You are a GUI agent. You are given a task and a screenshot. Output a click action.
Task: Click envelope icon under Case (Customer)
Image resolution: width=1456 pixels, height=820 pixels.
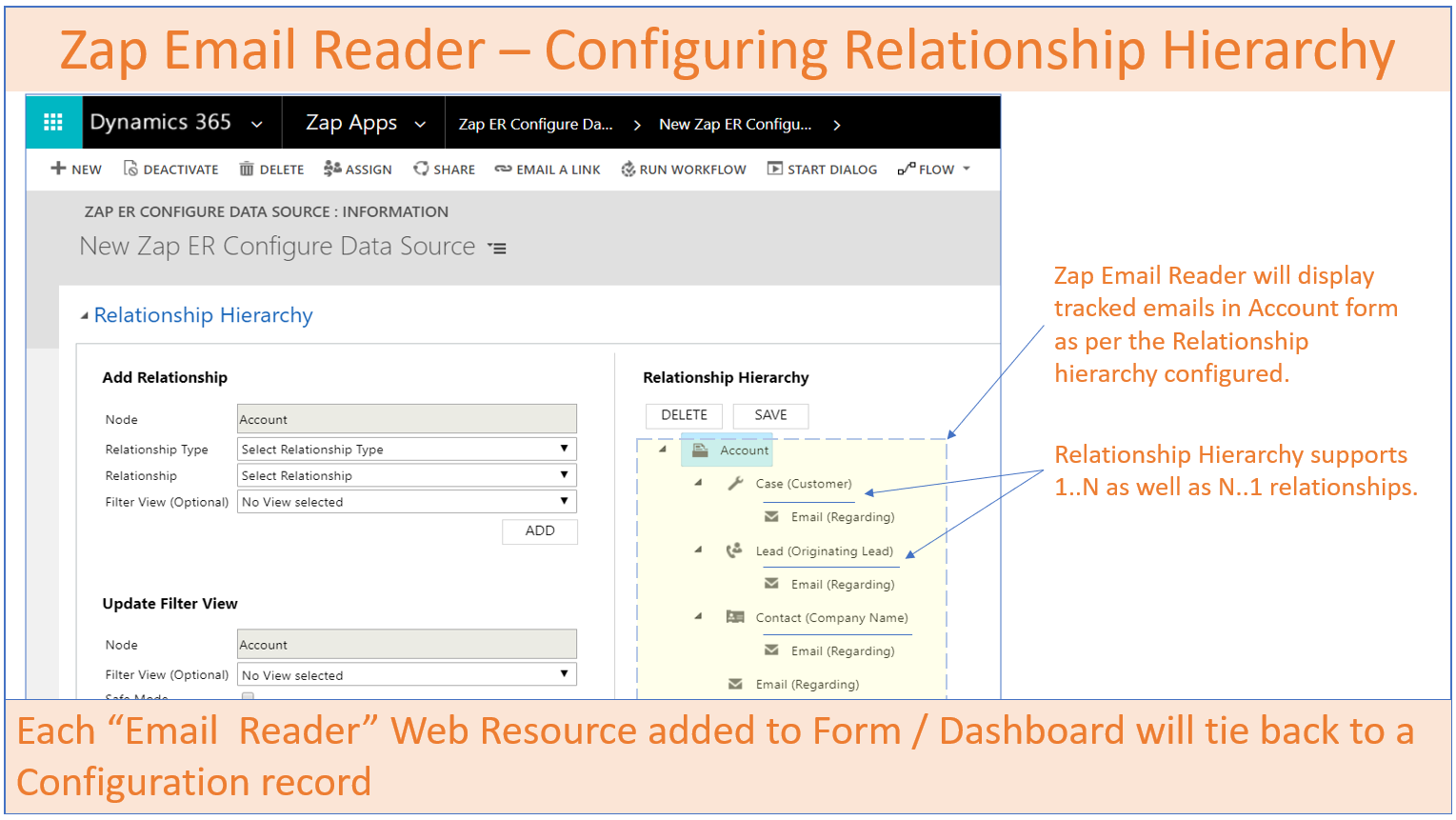point(771,516)
